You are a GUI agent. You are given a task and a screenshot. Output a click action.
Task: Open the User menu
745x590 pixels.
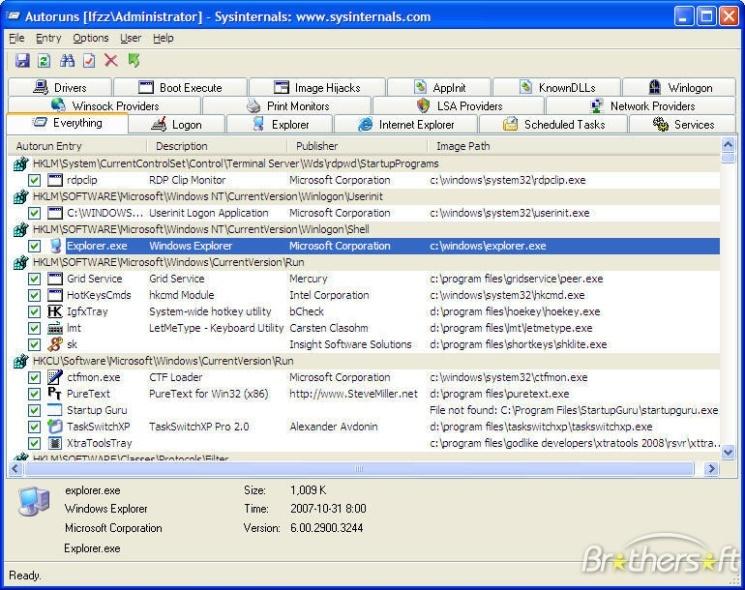130,38
